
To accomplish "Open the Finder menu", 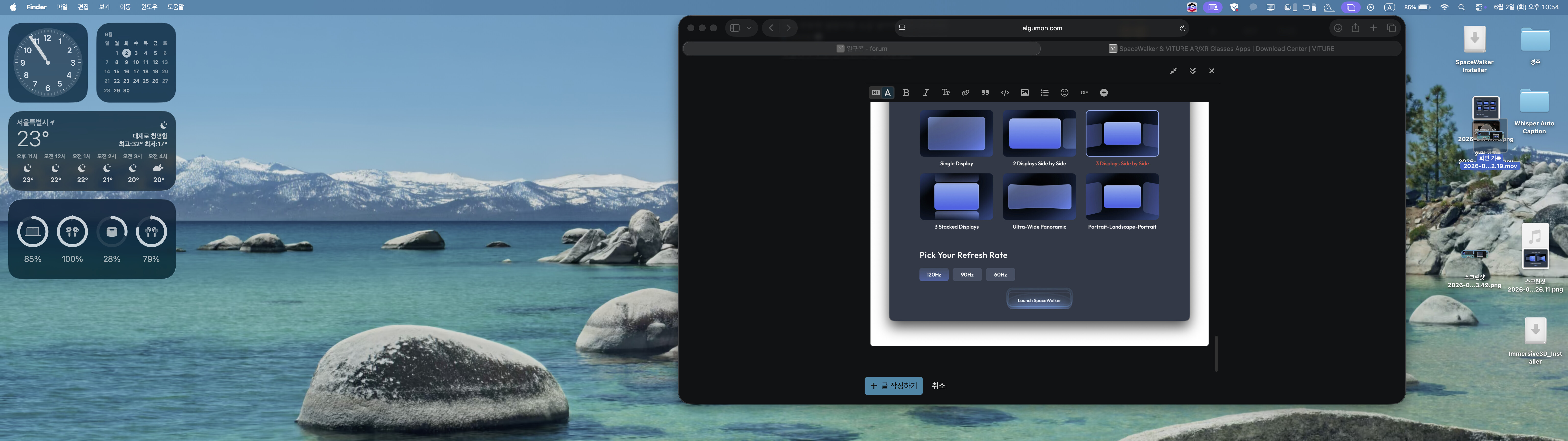I will (37, 7).
